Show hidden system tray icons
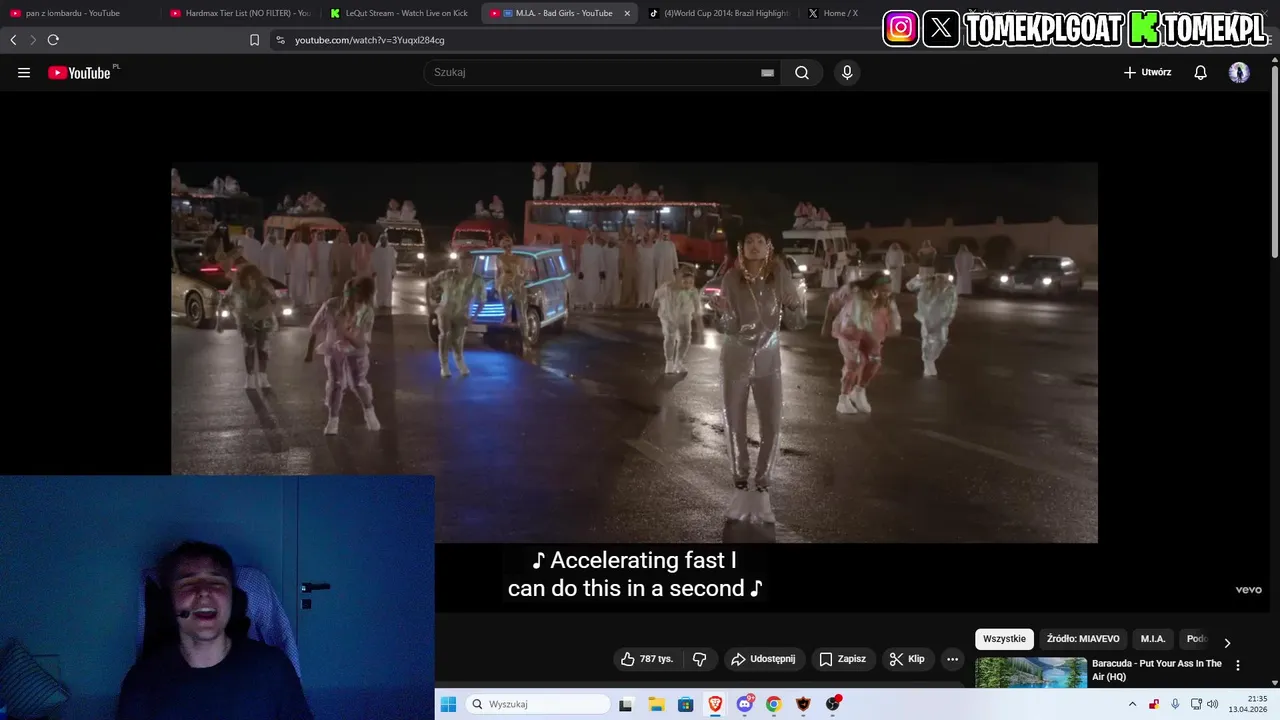Screen dimensions: 1280x720 (1132, 704)
